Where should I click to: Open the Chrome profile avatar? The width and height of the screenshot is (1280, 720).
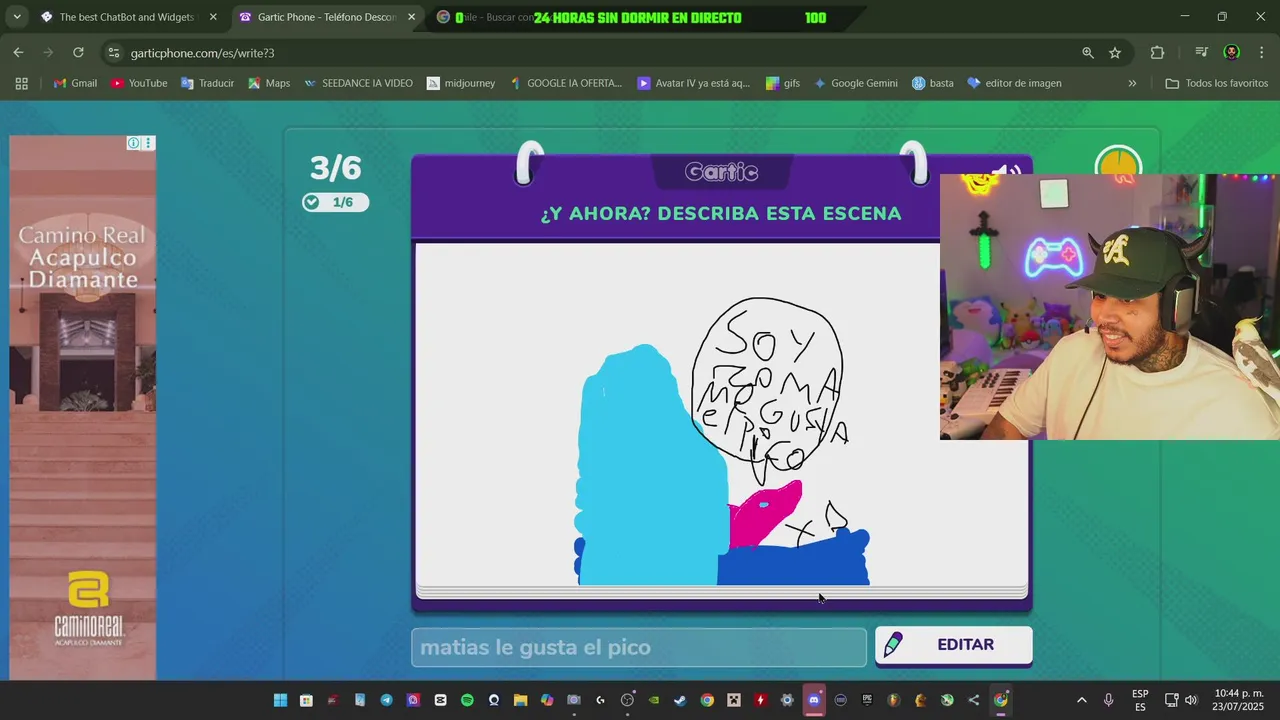pyautogui.click(x=1232, y=53)
